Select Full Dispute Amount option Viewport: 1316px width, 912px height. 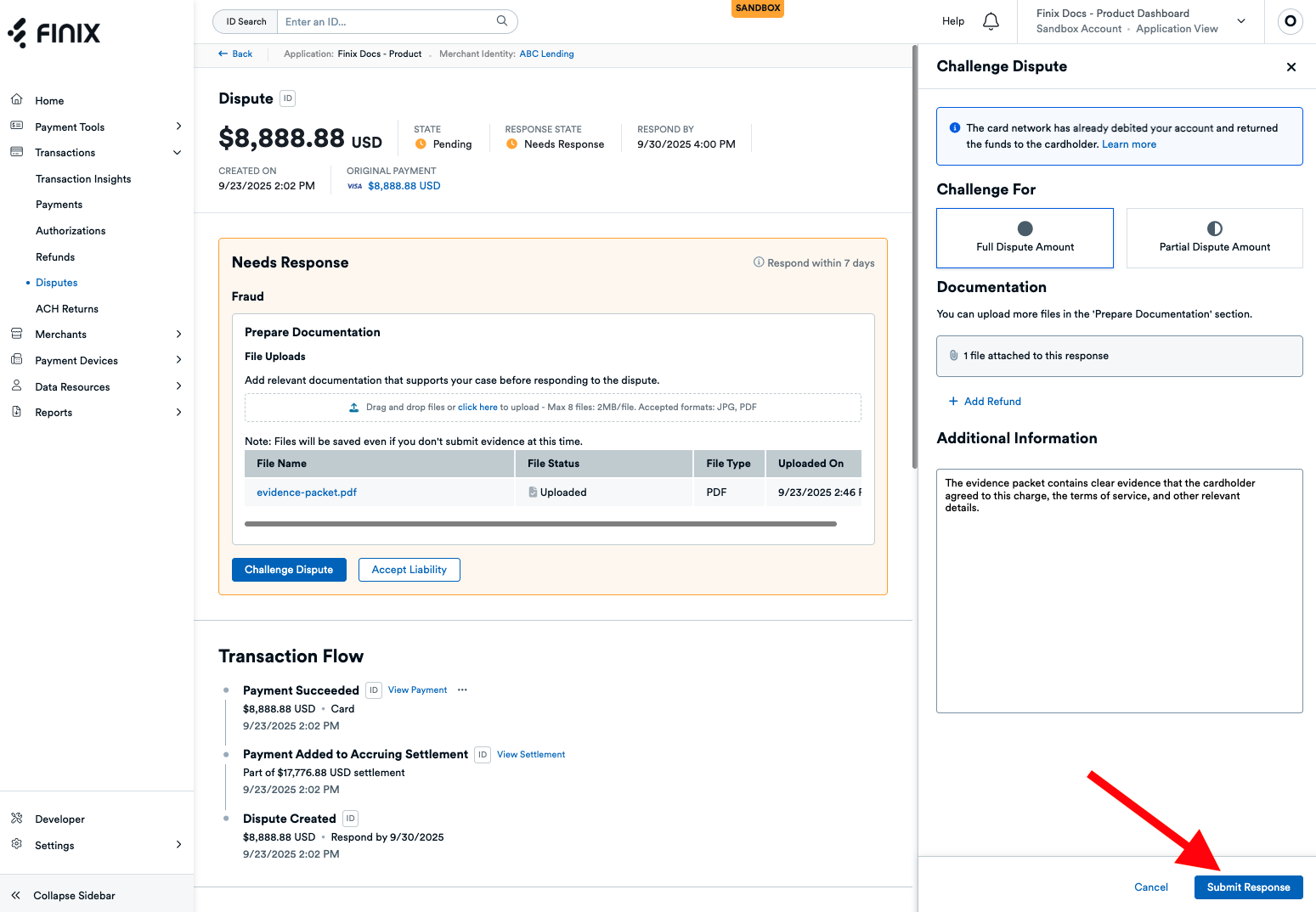[x=1025, y=238]
